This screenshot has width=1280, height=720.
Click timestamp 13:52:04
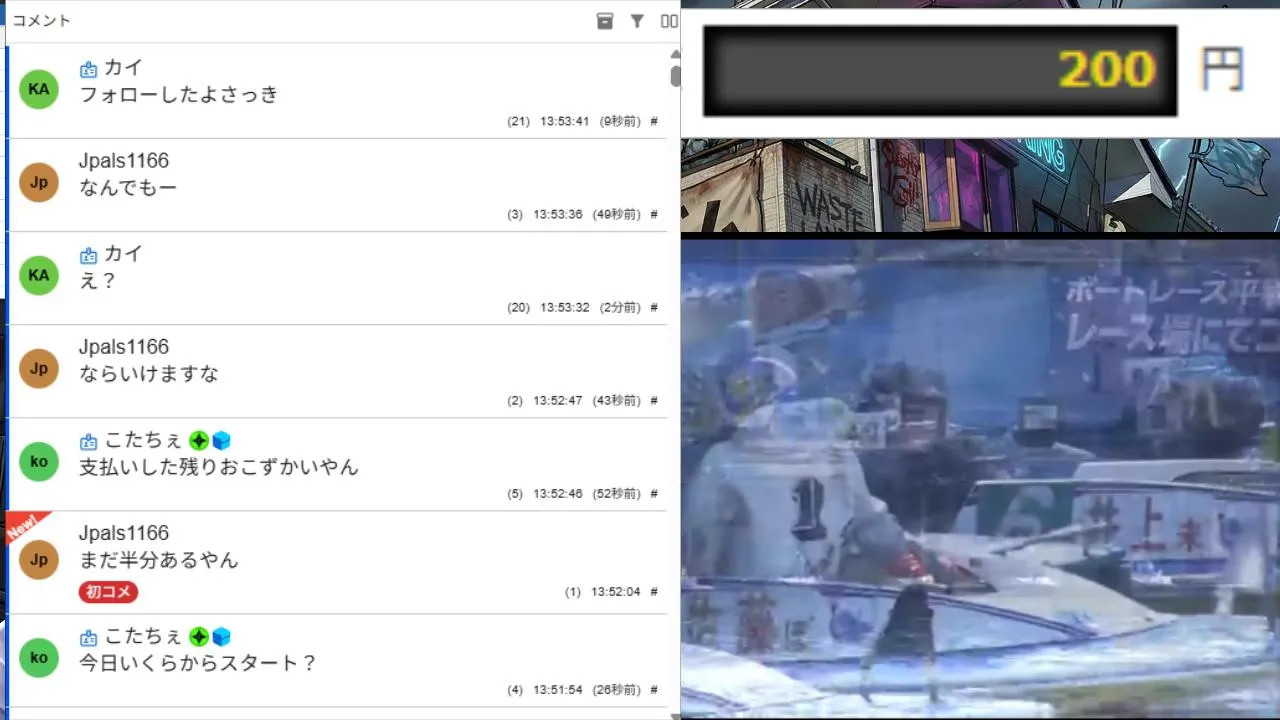(x=616, y=591)
